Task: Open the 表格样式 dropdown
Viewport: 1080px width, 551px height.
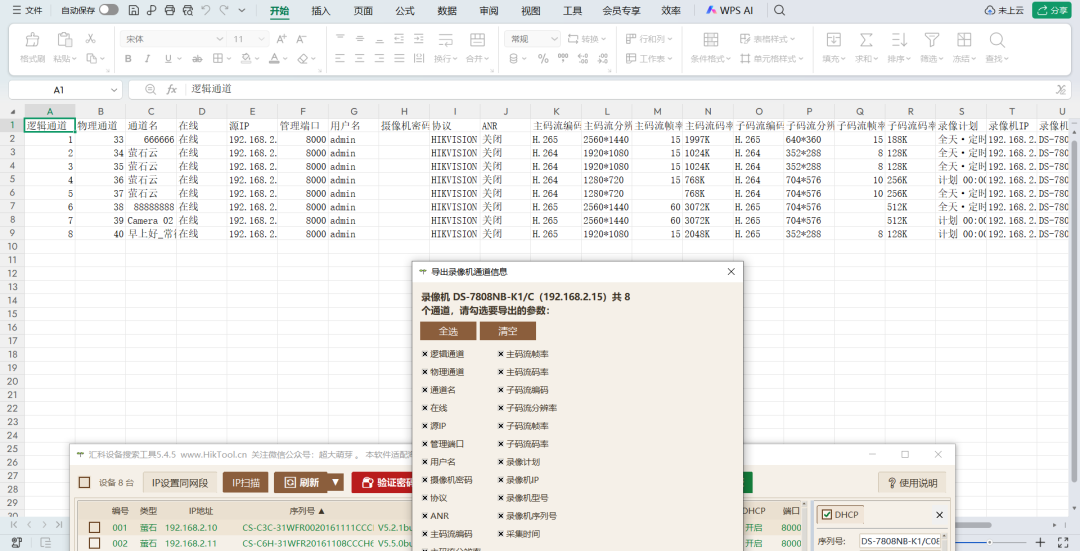Action: [x=767, y=39]
